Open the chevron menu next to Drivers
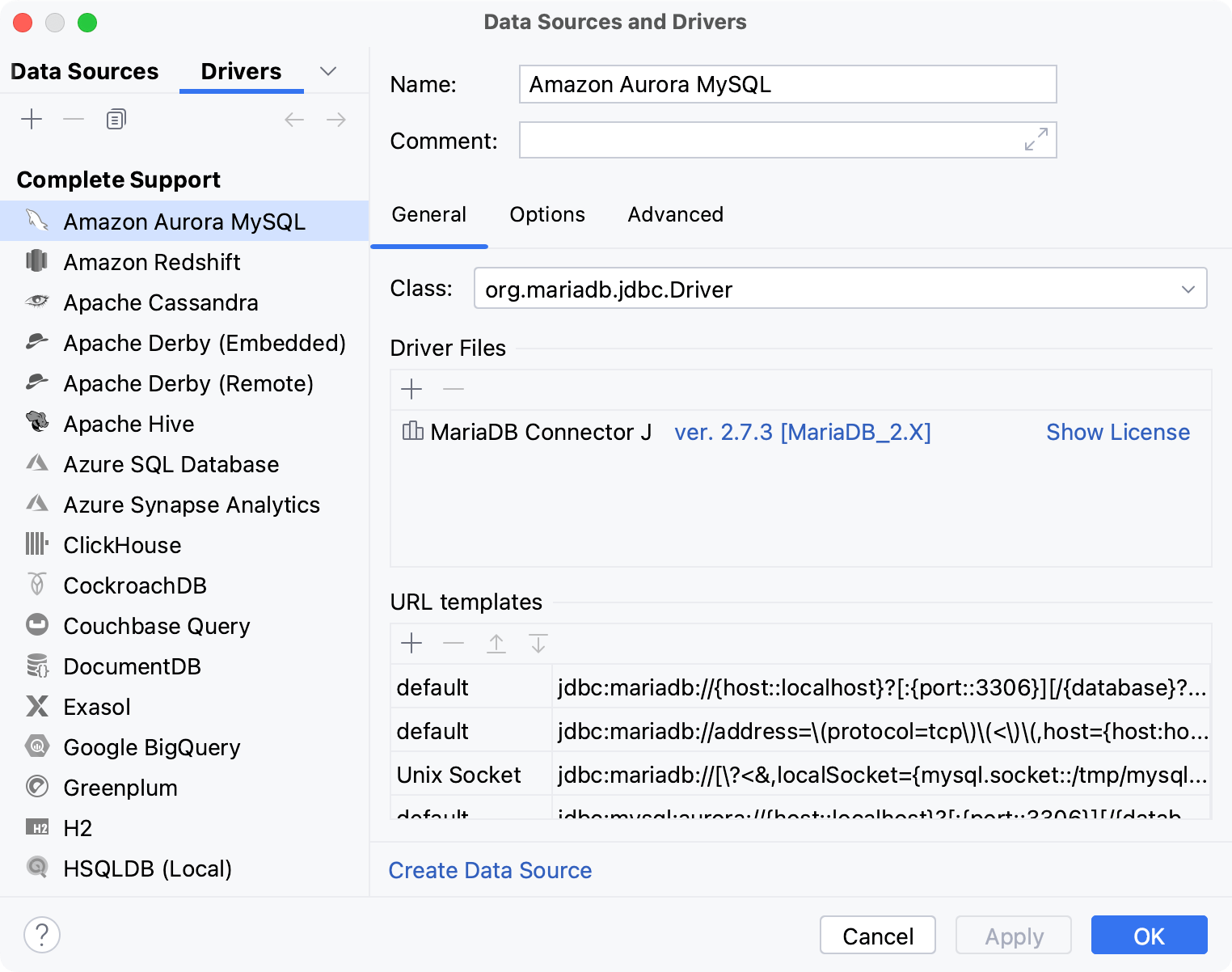The height and width of the screenshot is (972, 1232). tap(327, 71)
